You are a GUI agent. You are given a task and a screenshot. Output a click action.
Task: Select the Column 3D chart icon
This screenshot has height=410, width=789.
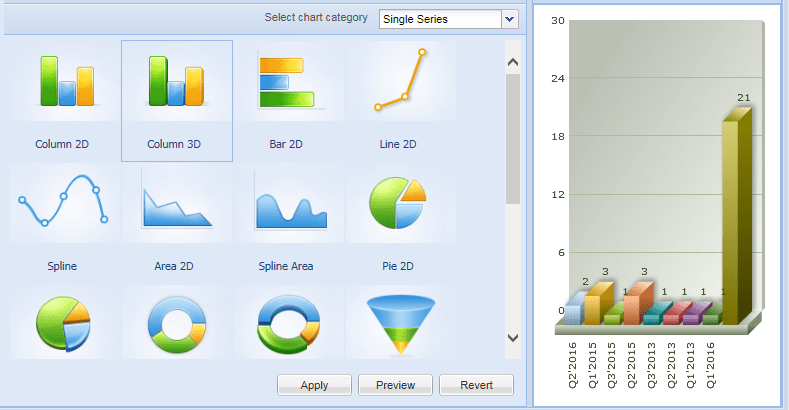pyautogui.click(x=176, y=81)
